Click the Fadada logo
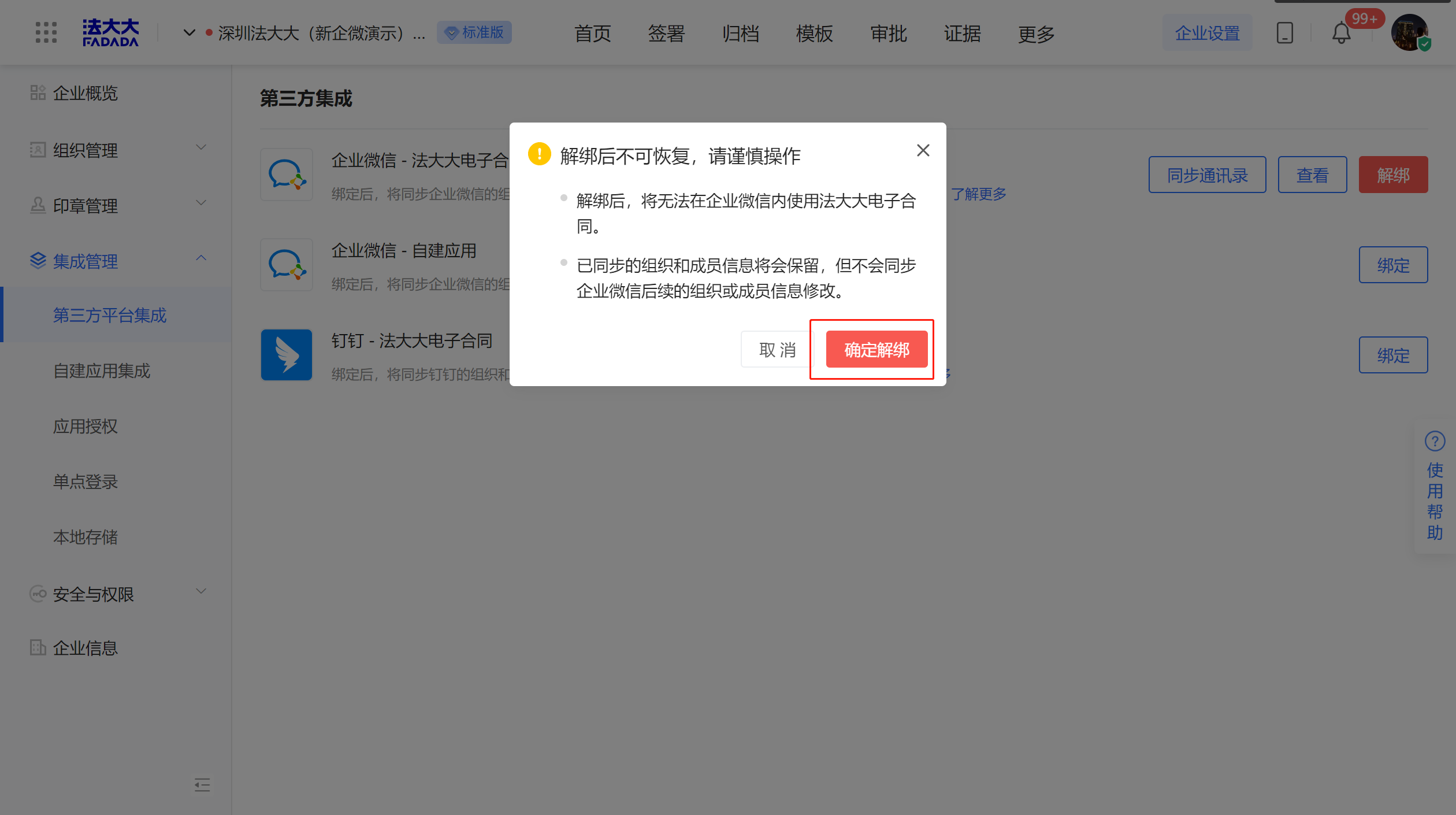 tap(110, 32)
